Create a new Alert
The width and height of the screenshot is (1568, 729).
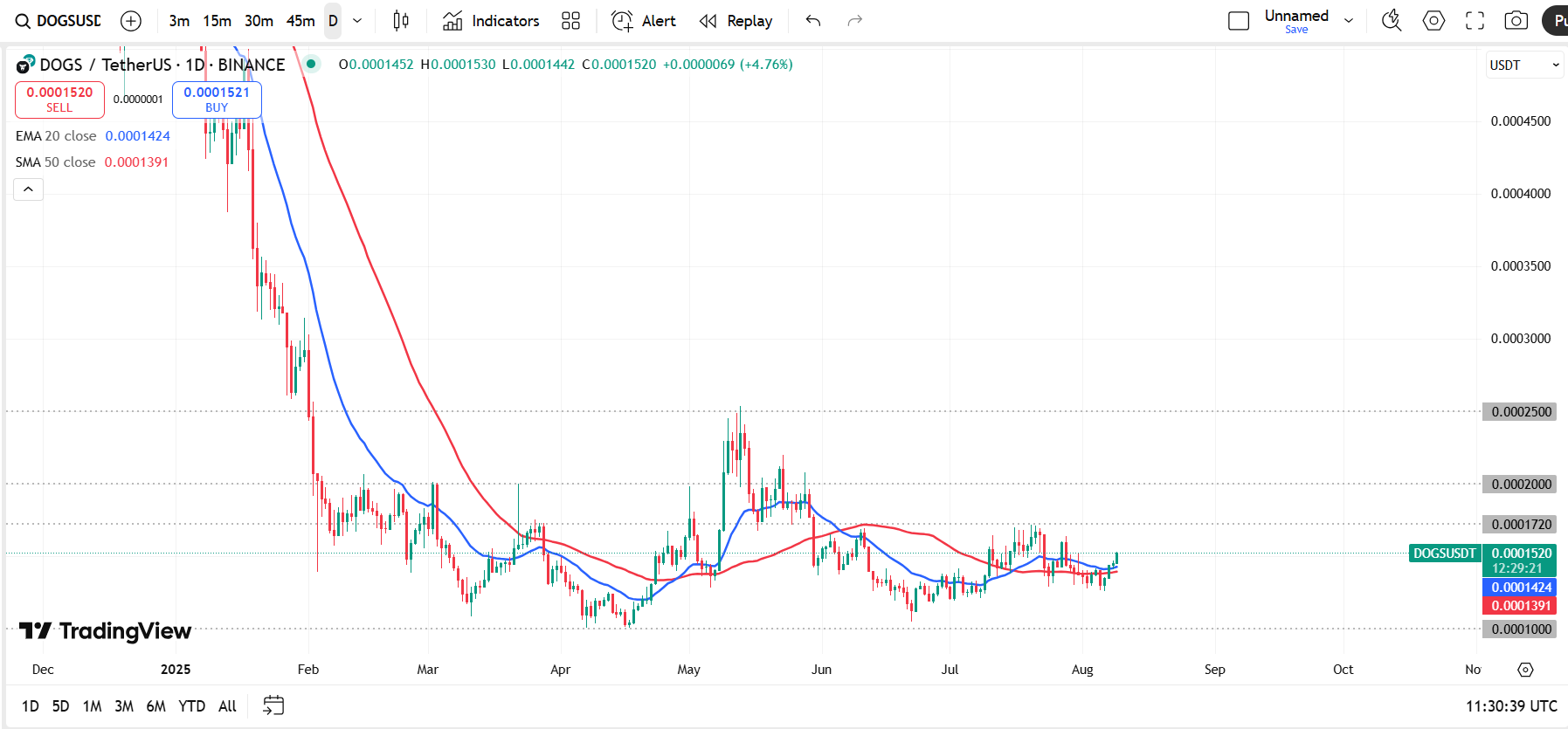pyautogui.click(x=644, y=21)
